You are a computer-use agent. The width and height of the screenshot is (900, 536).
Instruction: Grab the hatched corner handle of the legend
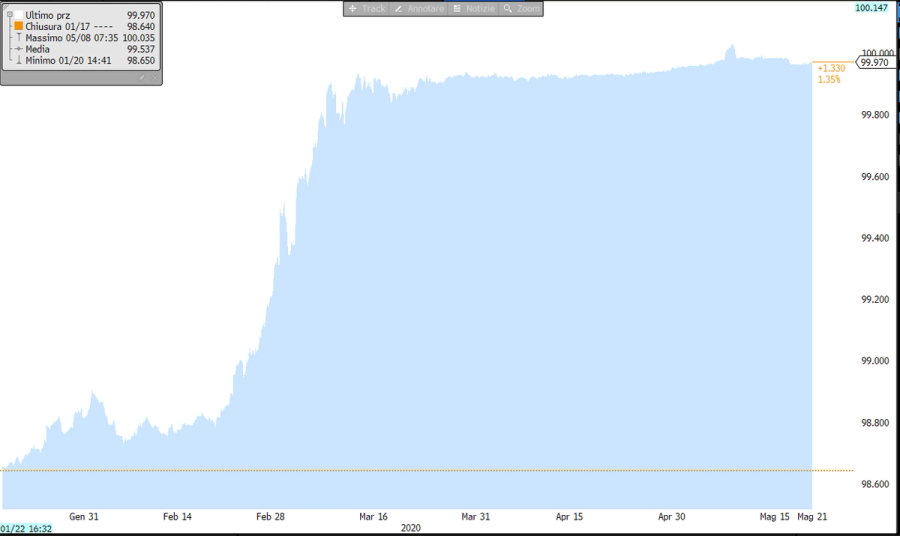[6, 6]
